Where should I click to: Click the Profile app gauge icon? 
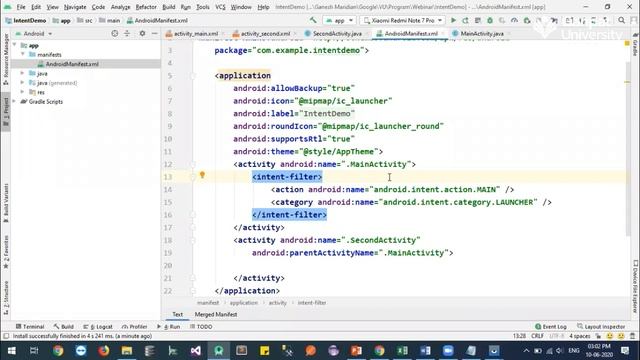(514, 20)
